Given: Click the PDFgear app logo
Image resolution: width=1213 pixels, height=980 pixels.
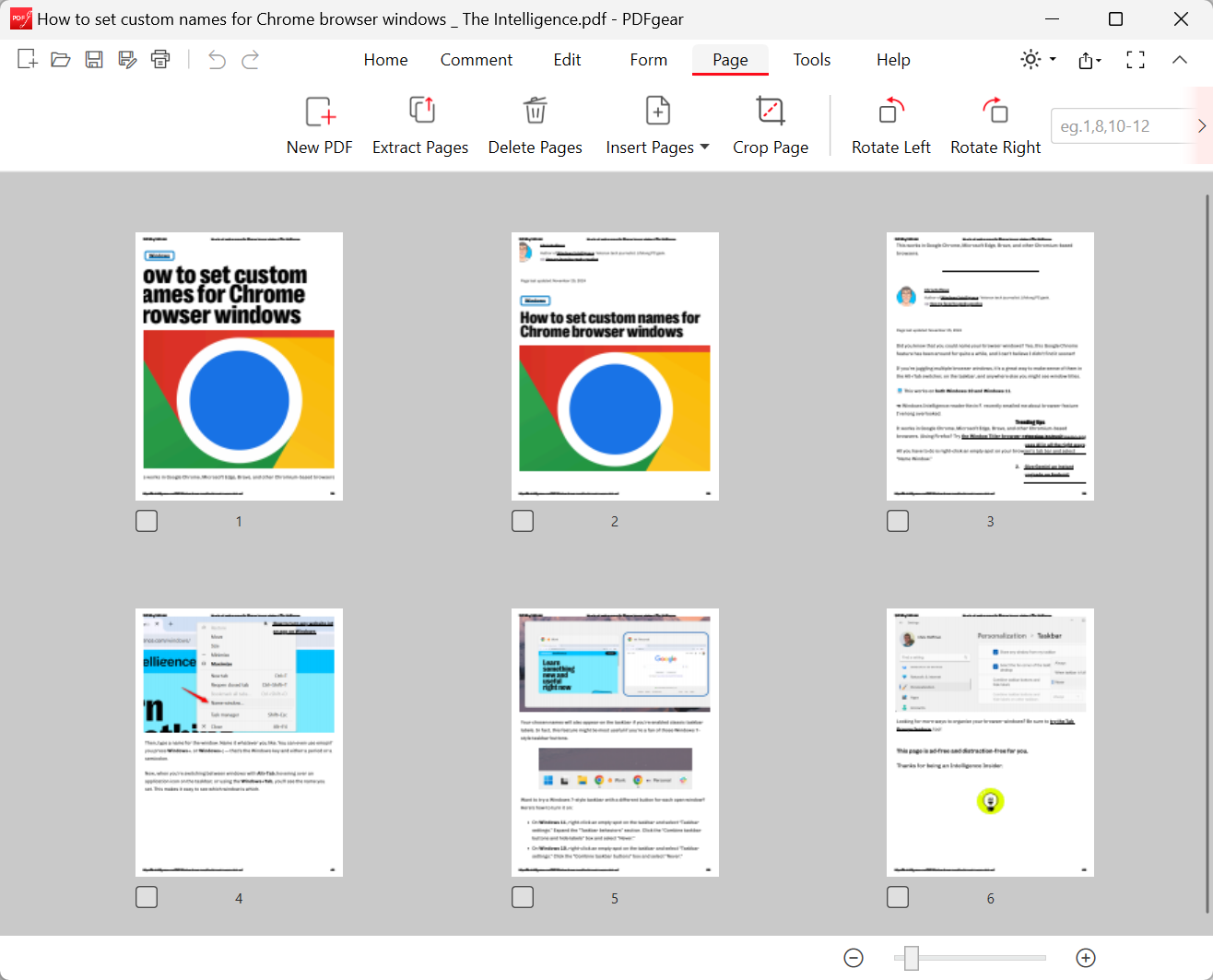Looking at the screenshot, I should pyautogui.click(x=20, y=18).
